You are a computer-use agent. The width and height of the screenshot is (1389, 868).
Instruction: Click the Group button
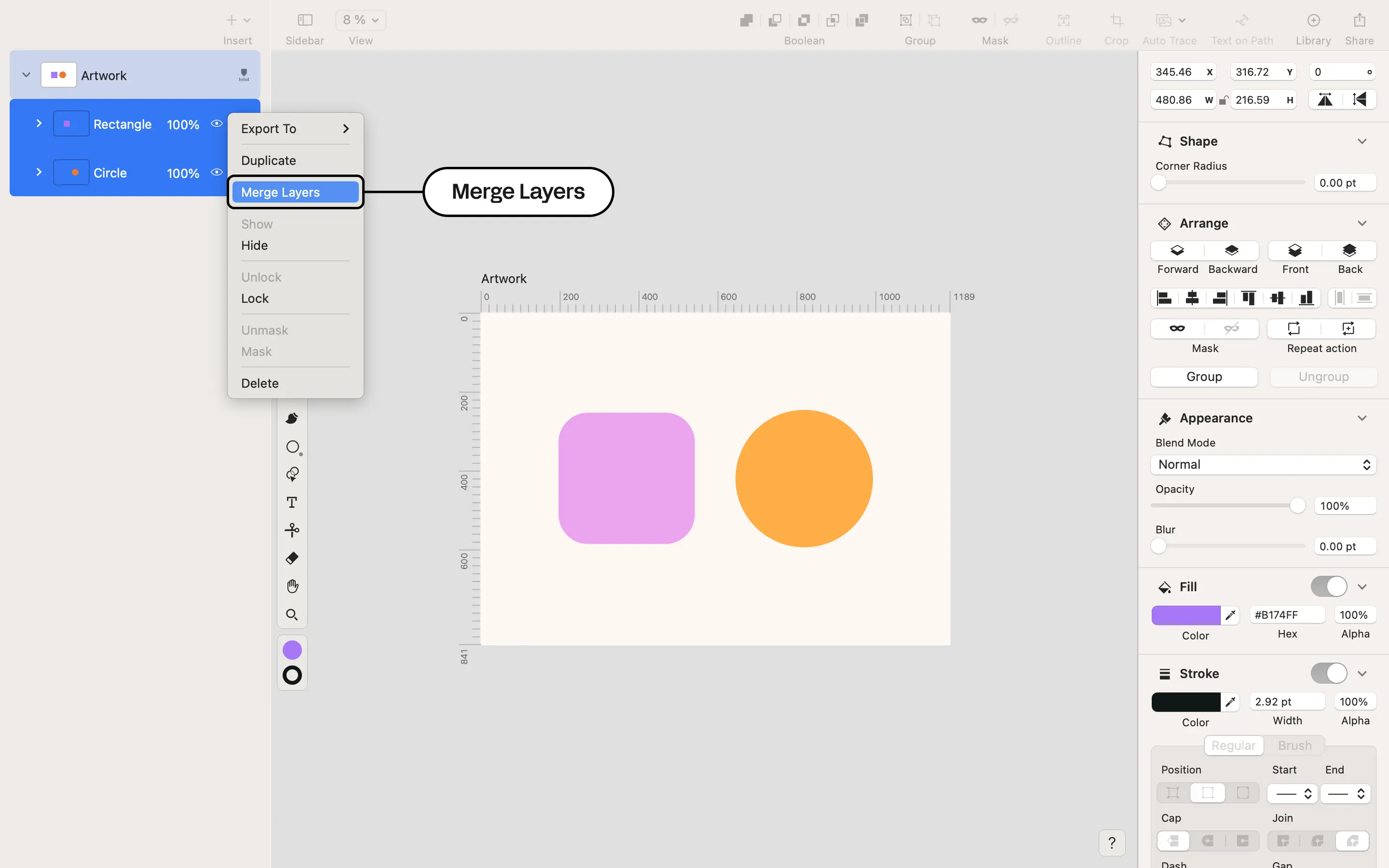(x=1204, y=377)
